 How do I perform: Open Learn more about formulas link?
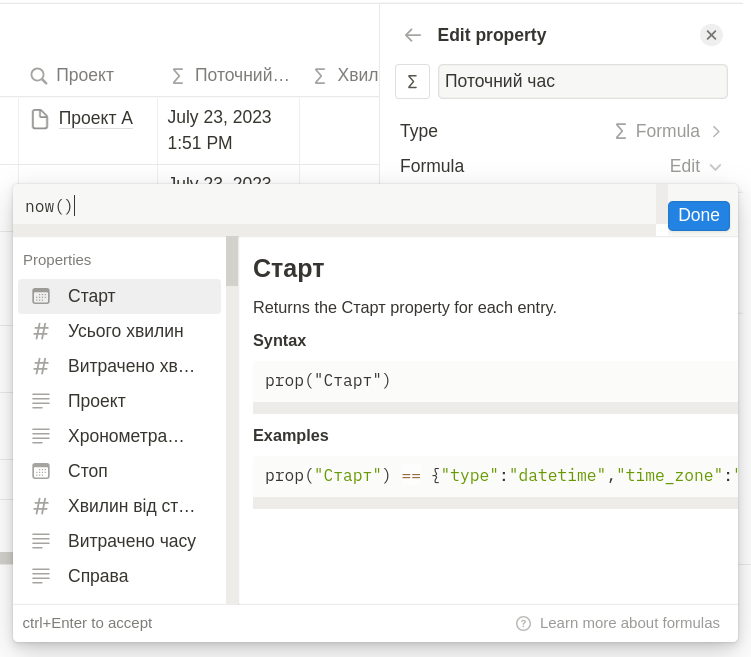pyautogui.click(x=629, y=623)
